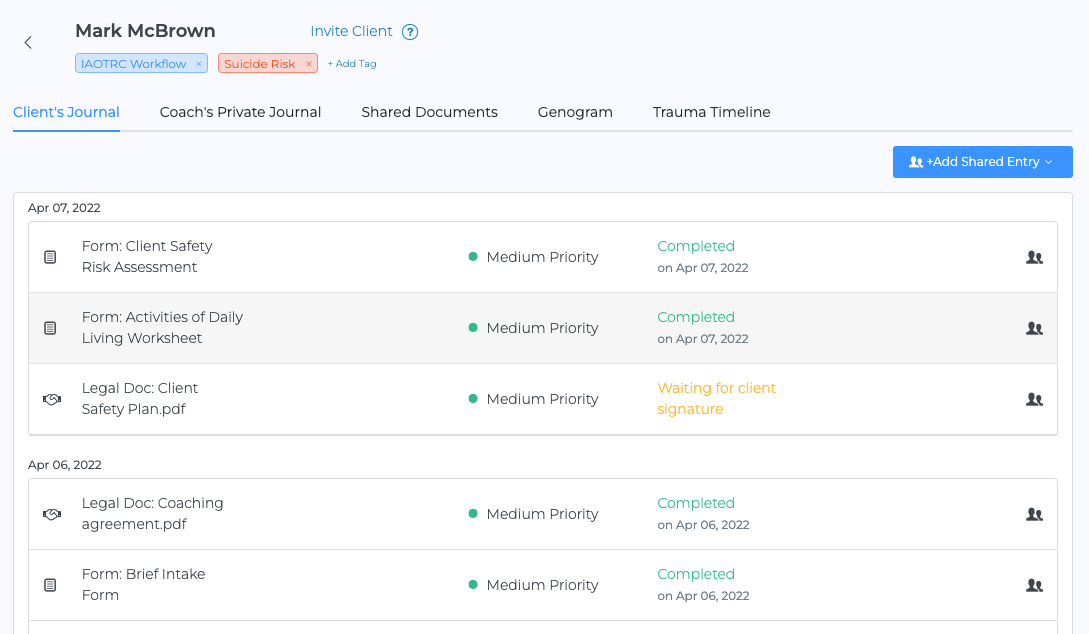1089x634 pixels.
Task: Click shared people icon on Activities of Daily Living row
Action: click(1034, 328)
